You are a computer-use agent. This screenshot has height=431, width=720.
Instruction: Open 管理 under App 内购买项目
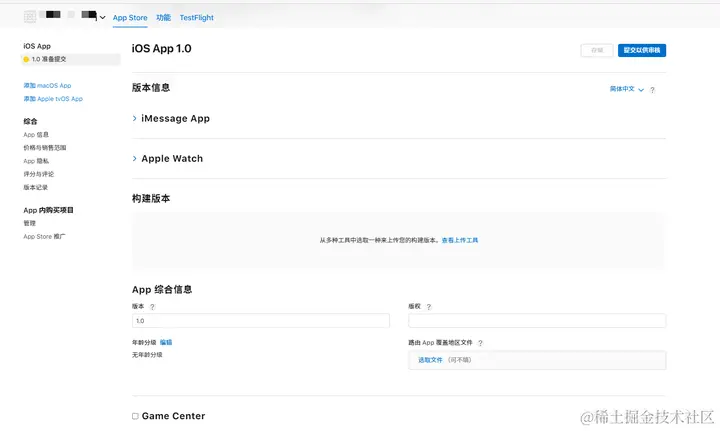tap(29, 223)
